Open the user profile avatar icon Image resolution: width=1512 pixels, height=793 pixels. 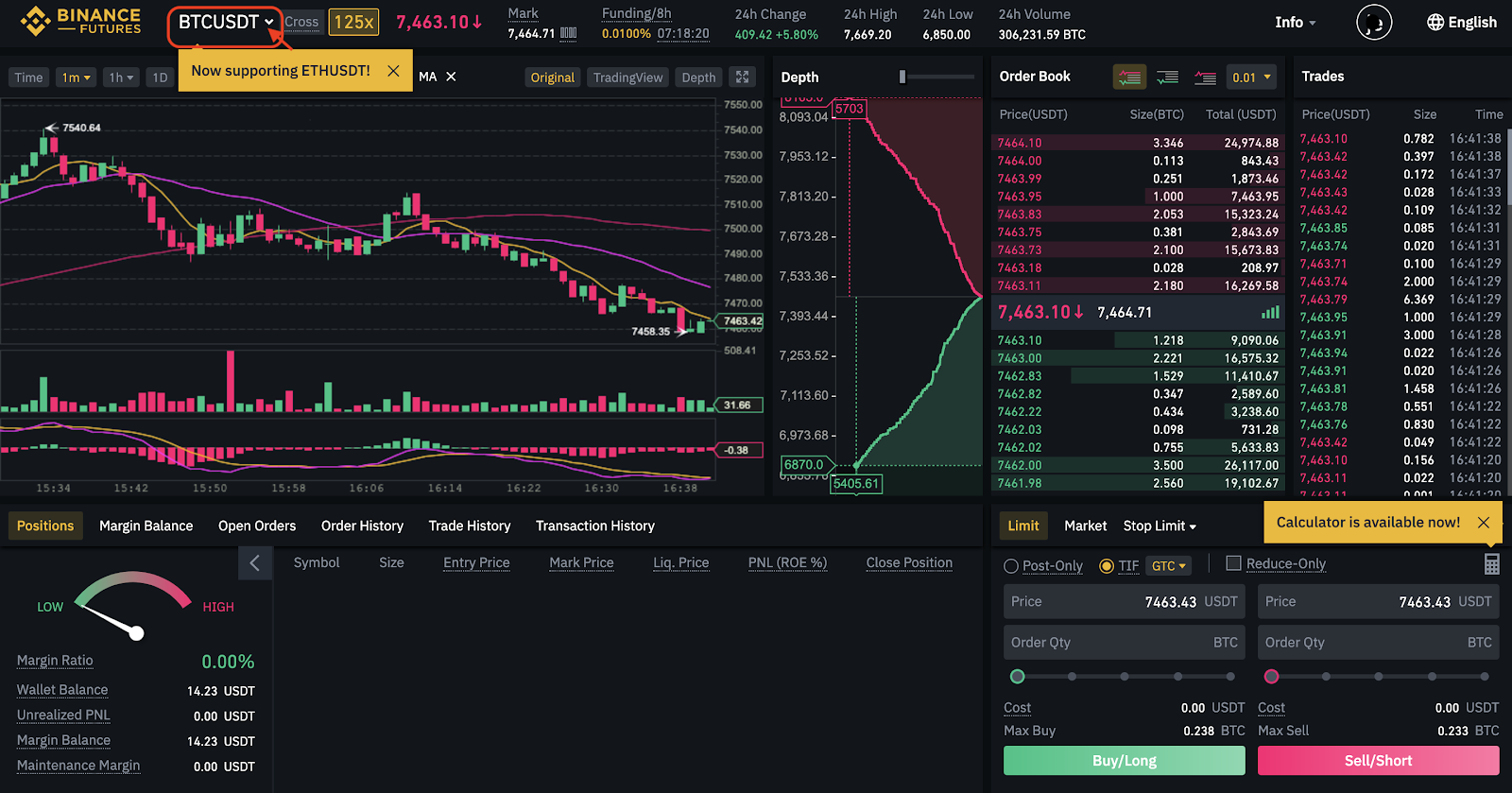[1374, 22]
